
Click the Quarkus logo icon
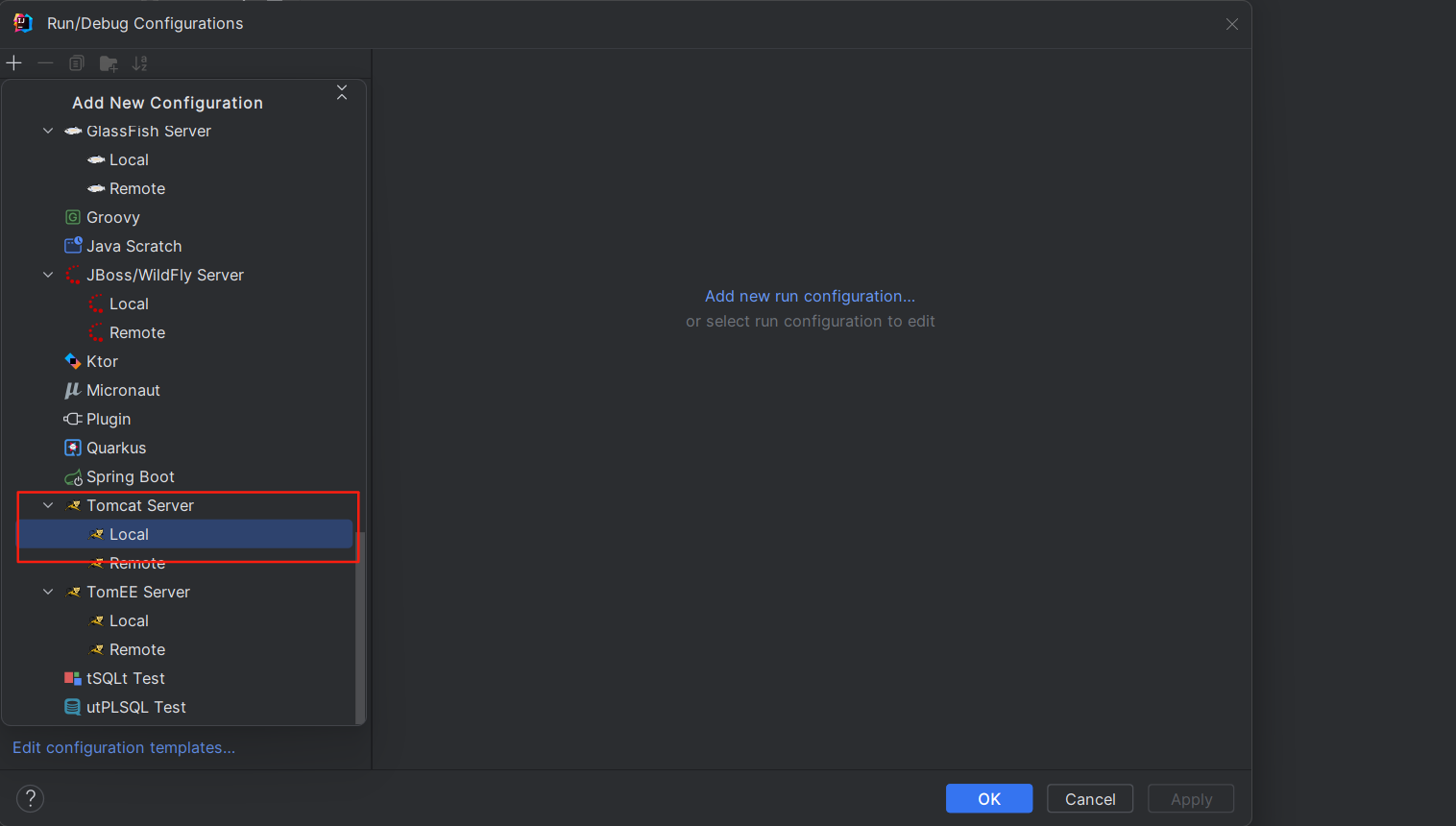[x=73, y=448]
